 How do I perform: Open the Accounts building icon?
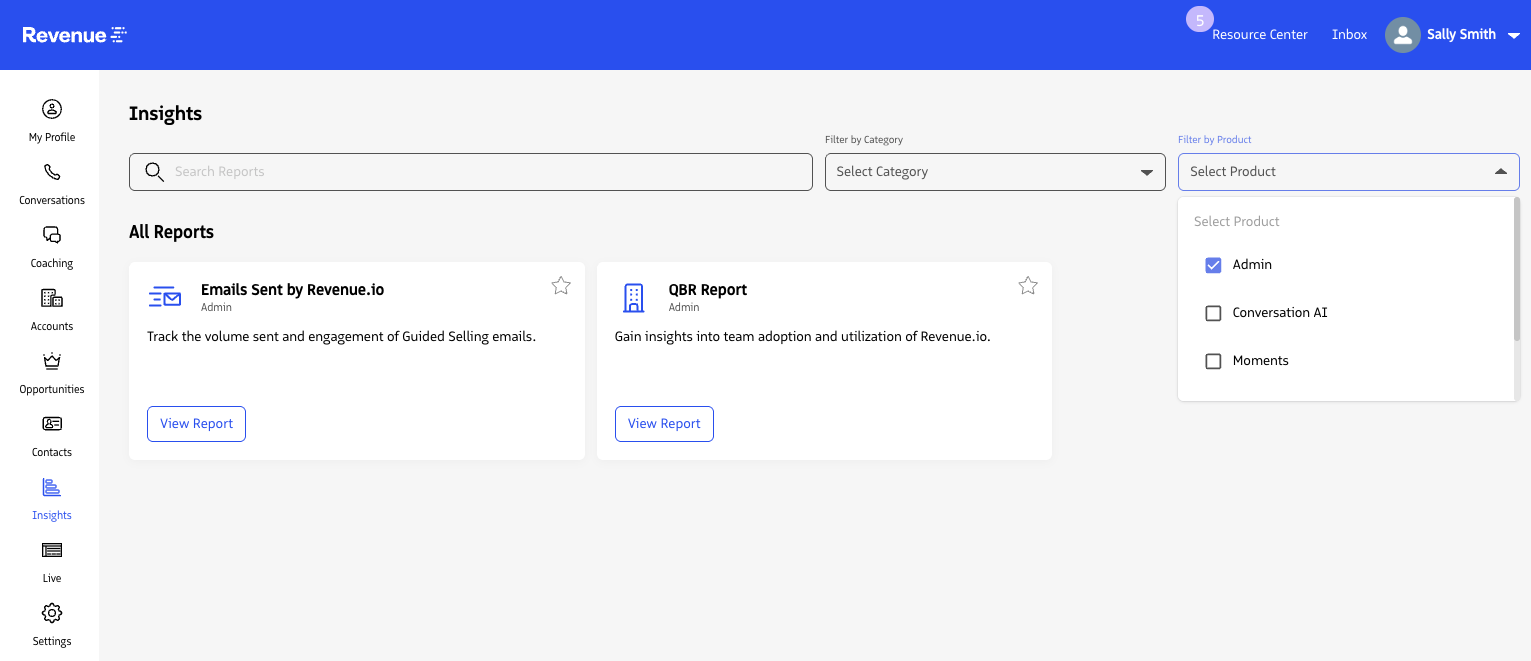(52, 298)
